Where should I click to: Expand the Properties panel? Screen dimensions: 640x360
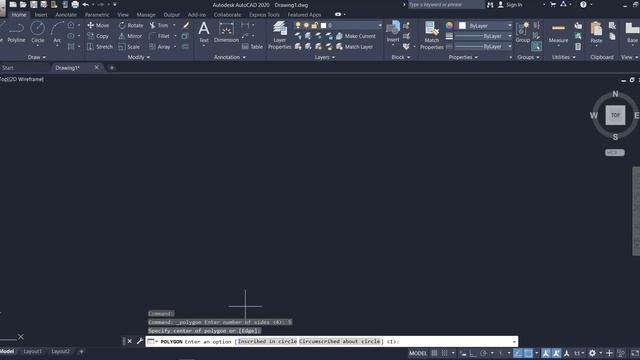[x=463, y=58]
